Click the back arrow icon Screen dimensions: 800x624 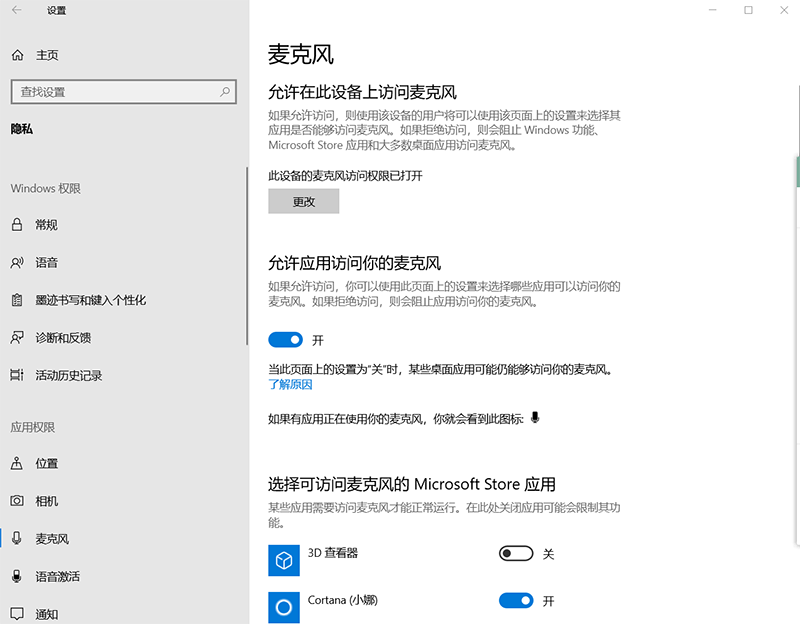pyautogui.click(x=16, y=10)
